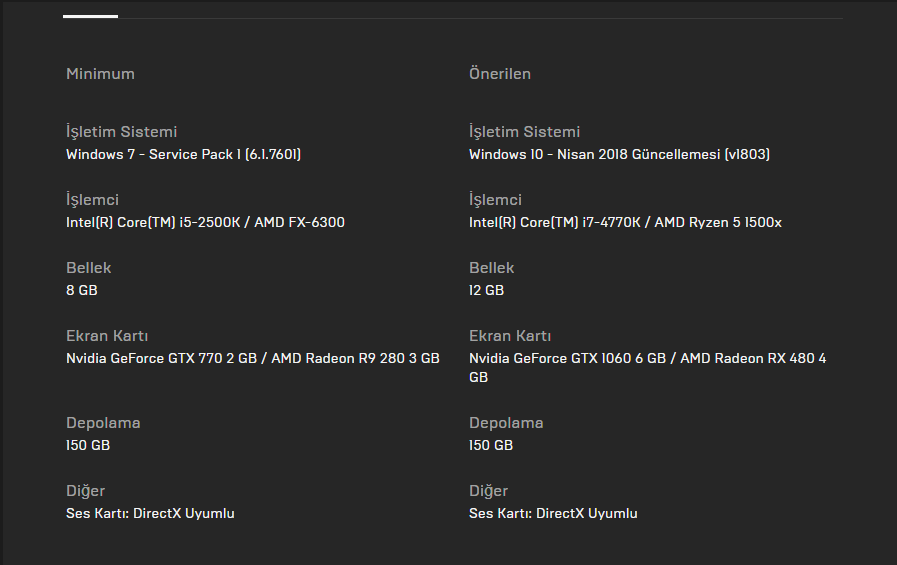Click the Windows 7 Service Pack 1 text

pos(183,154)
